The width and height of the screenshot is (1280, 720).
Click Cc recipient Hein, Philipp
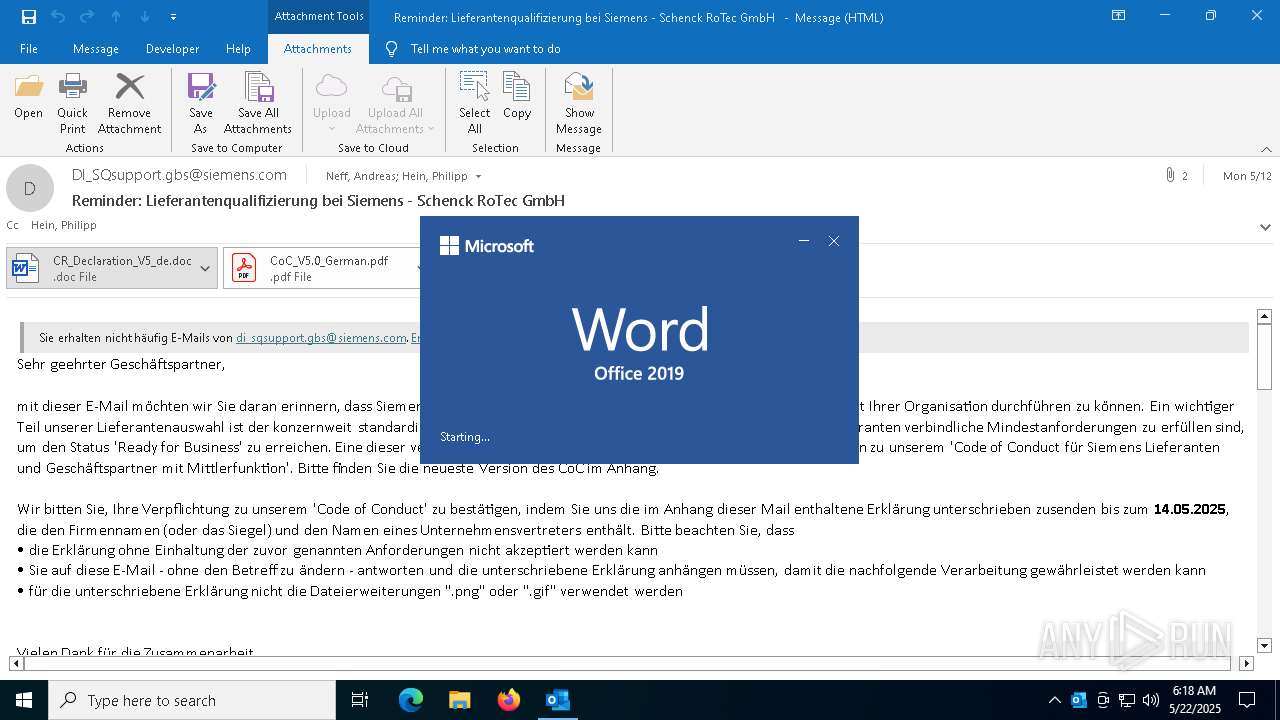(x=64, y=225)
